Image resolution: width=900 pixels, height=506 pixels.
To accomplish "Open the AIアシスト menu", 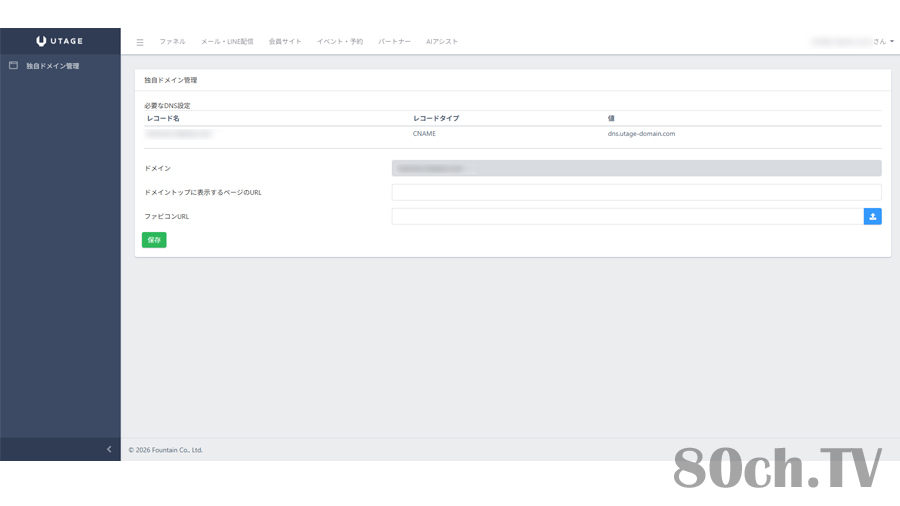I will pyautogui.click(x=442, y=42).
